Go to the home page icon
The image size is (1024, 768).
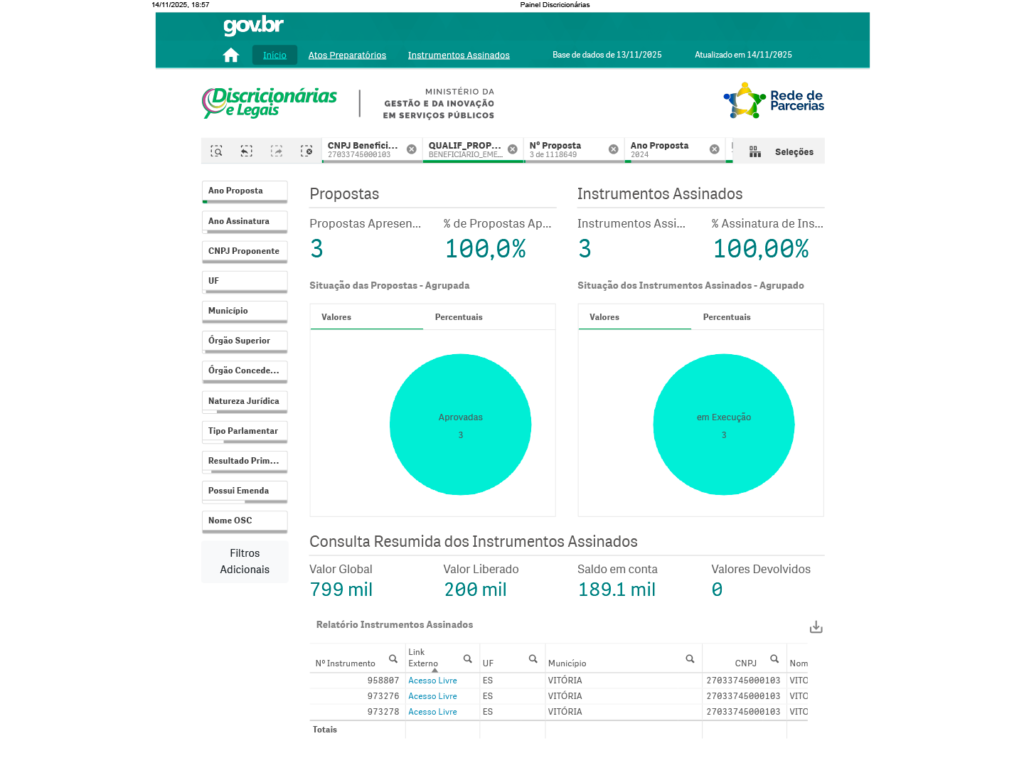pyautogui.click(x=231, y=55)
